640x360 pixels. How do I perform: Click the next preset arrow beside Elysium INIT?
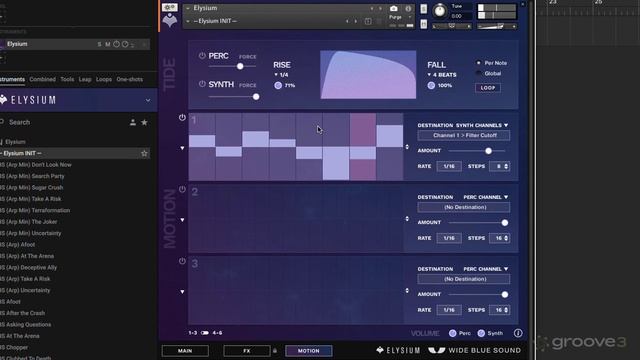[x=356, y=21]
